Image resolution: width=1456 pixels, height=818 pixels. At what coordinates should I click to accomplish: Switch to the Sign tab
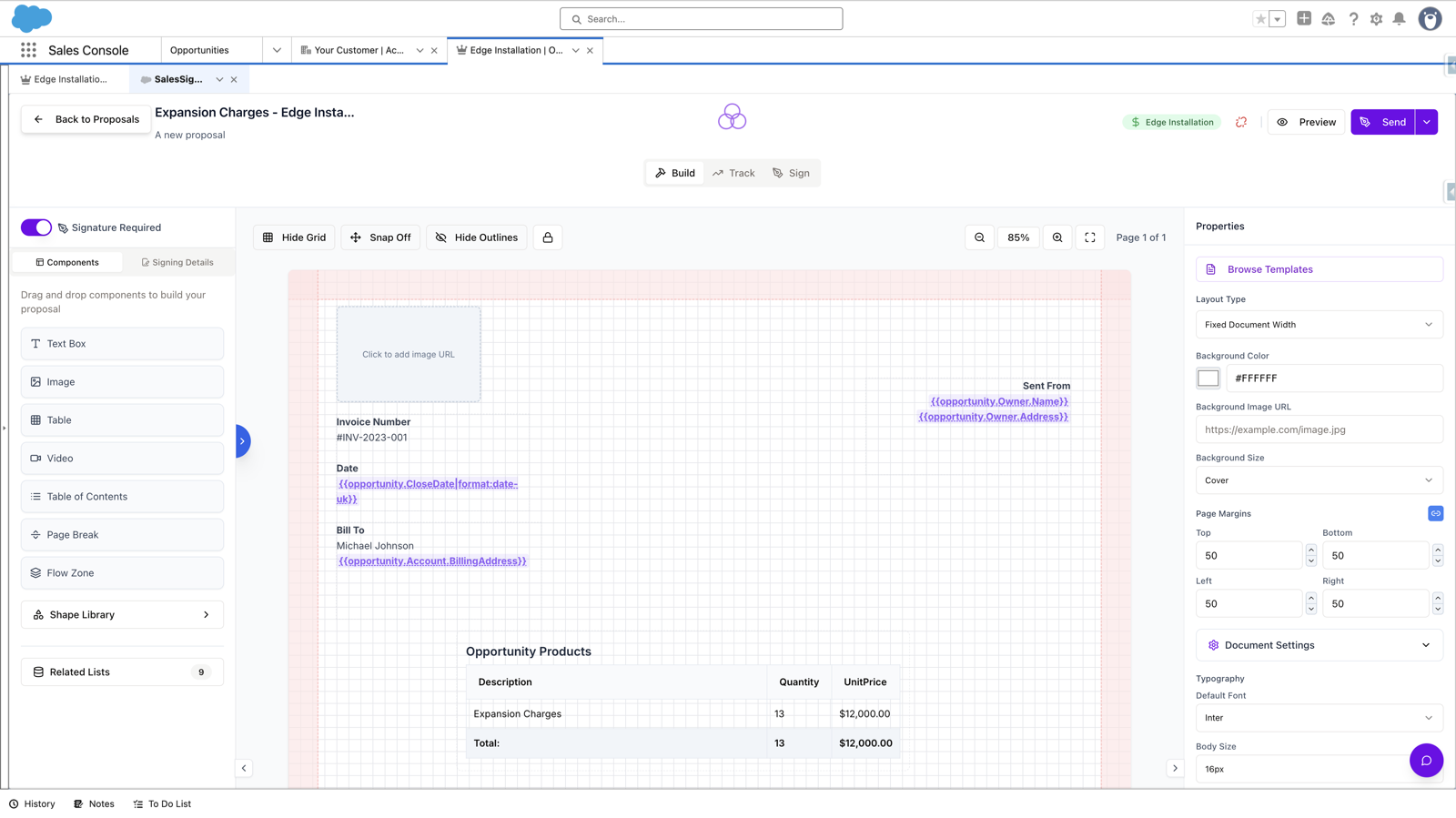coord(791,173)
